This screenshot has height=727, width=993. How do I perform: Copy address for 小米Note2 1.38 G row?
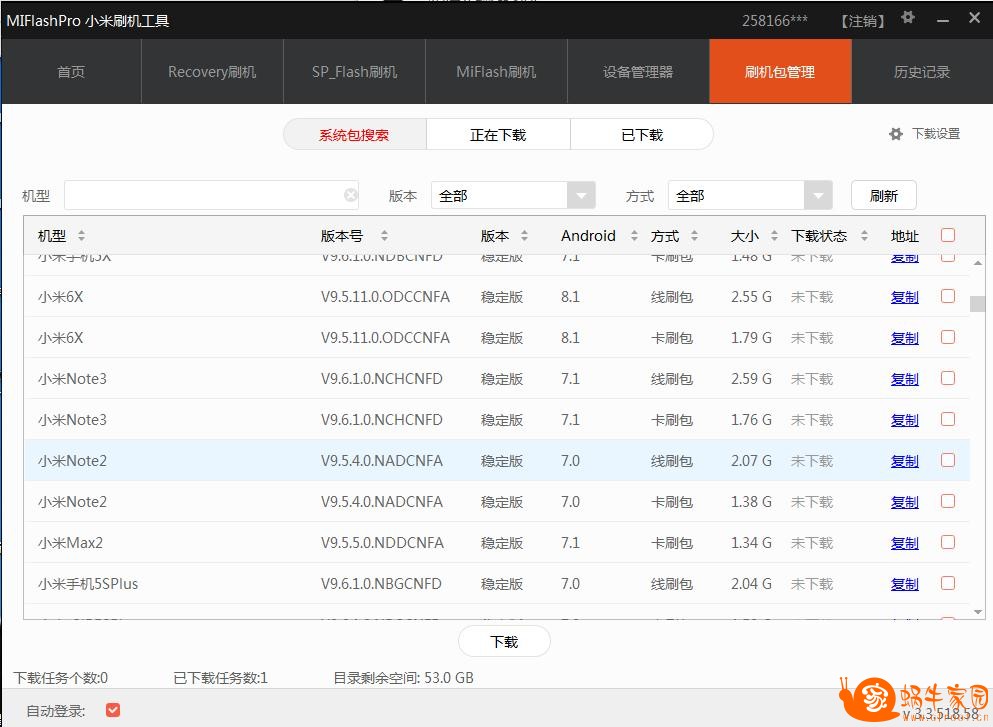click(904, 502)
